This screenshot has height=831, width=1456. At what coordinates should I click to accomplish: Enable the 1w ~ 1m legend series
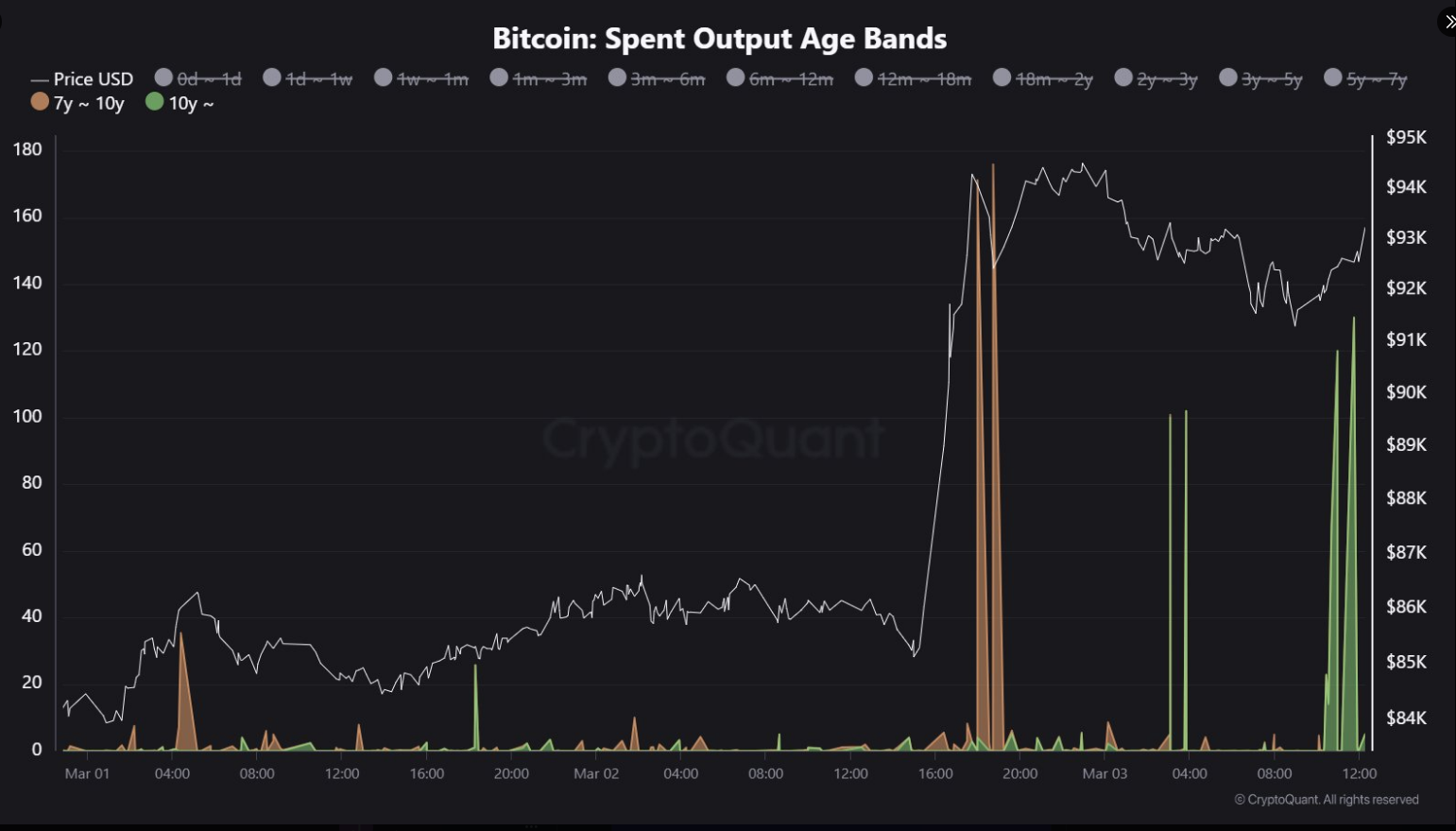tap(421, 79)
